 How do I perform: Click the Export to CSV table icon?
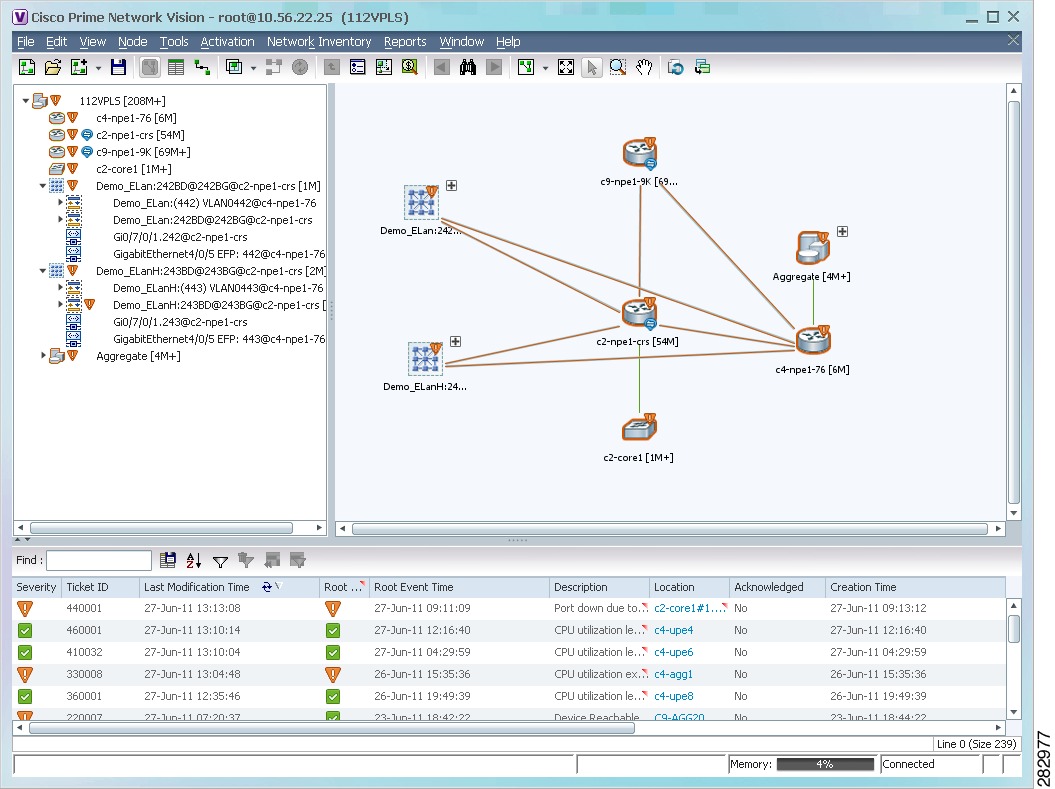click(x=168, y=560)
